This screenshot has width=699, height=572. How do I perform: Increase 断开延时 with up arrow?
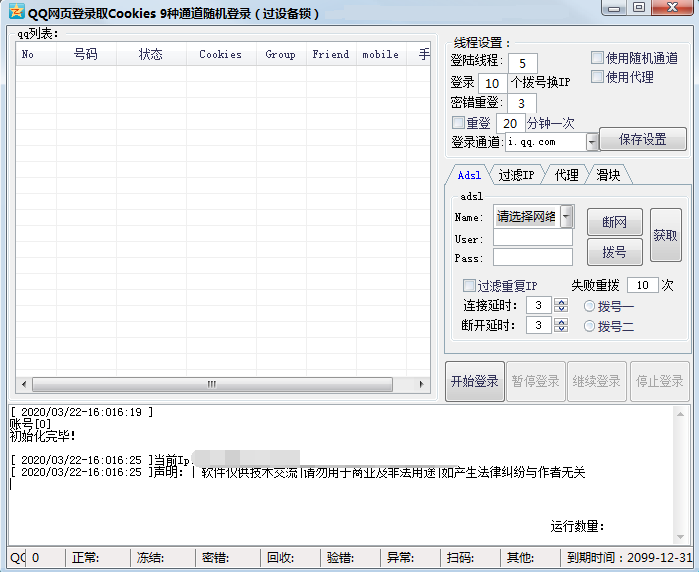561,321
